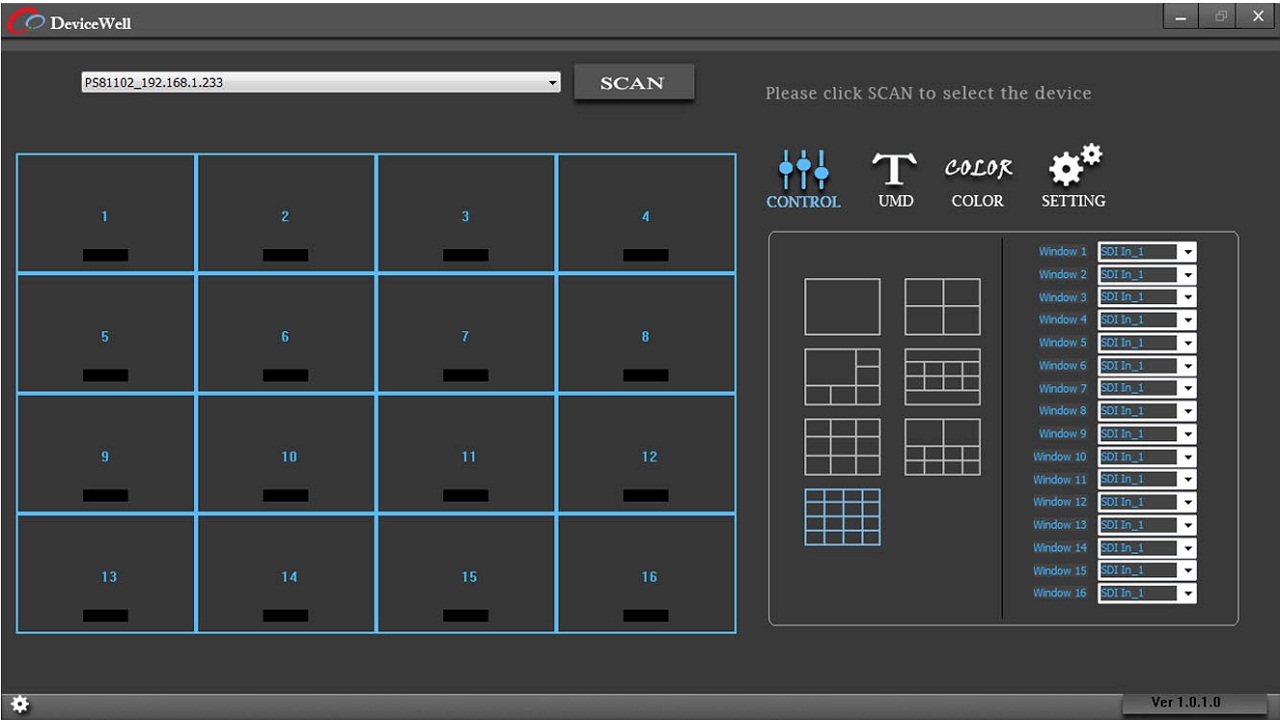Click the Ver 1.0.1.0 version label
Viewport: 1280px width, 720px height.
(x=1186, y=703)
